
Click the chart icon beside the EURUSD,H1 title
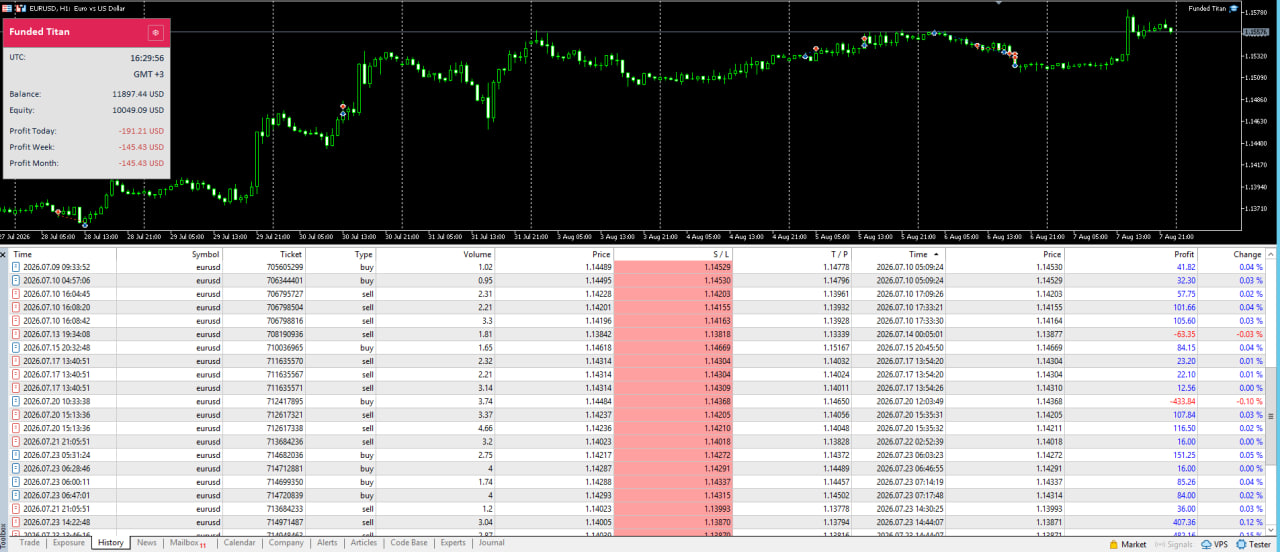21,9
